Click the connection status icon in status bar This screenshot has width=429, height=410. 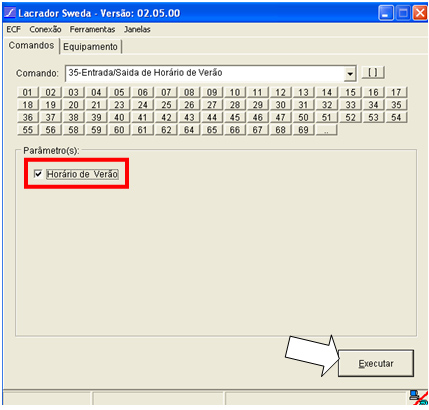coord(418,398)
